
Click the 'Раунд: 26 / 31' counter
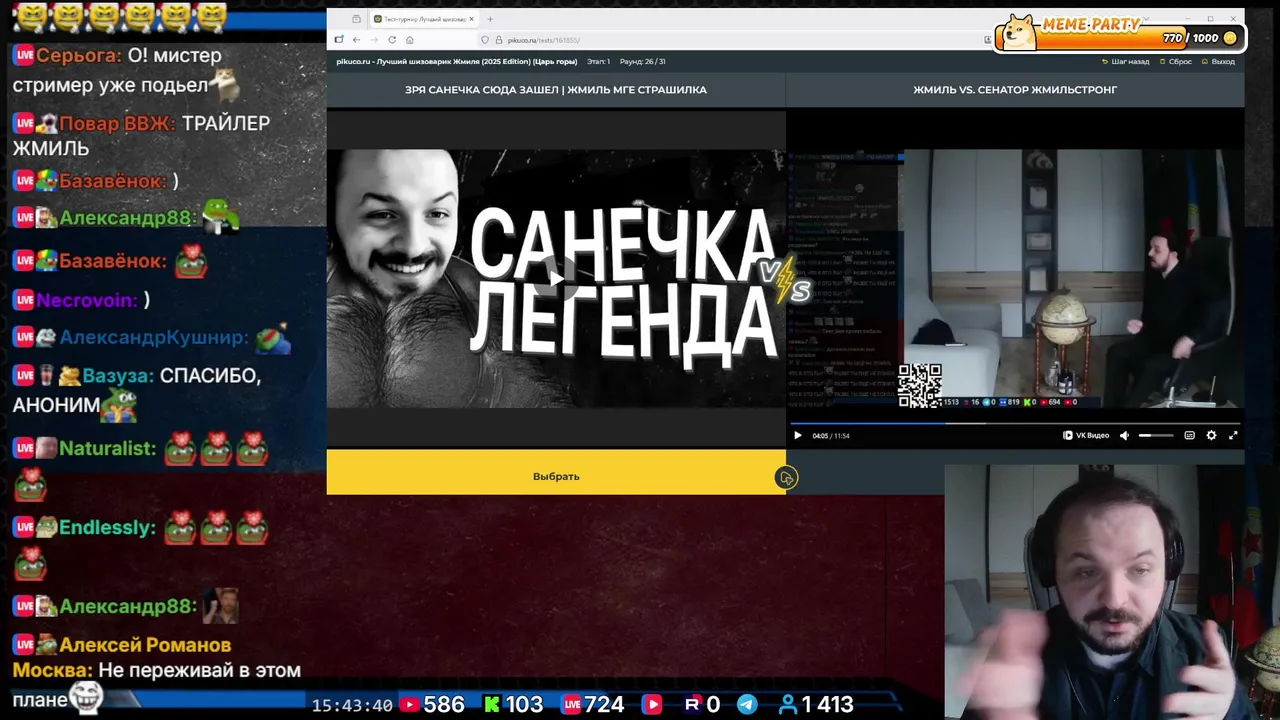coord(642,61)
